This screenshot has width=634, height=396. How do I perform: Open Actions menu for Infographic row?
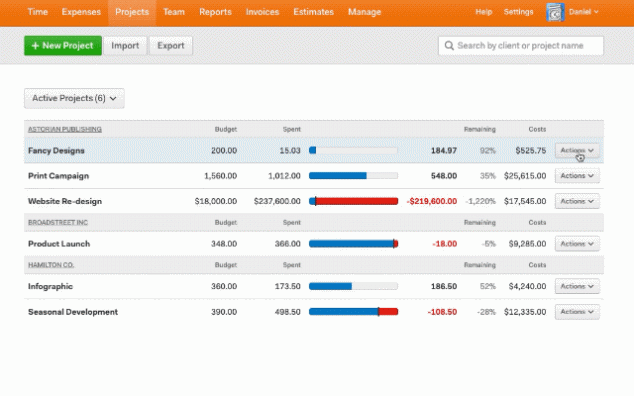click(x=577, y=286)
